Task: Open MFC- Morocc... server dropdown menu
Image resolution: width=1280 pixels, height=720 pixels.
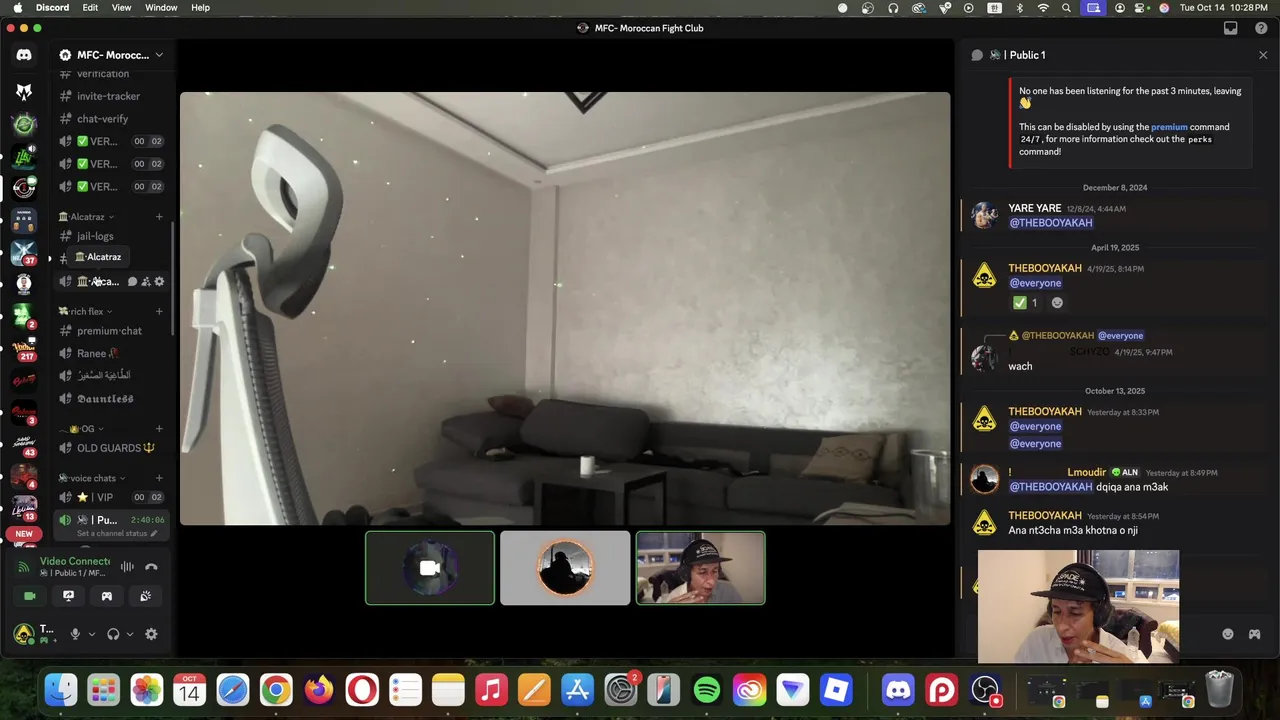Action: [112, 55]
